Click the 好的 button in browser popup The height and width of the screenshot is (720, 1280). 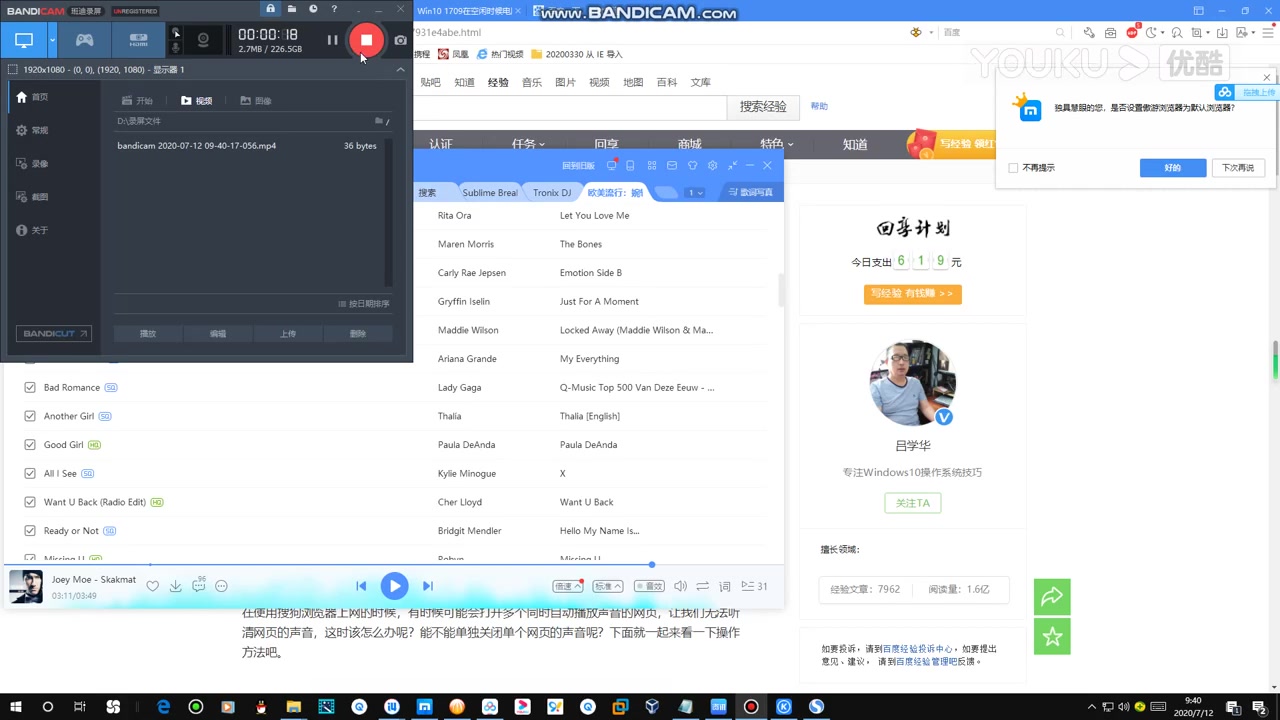pyautogui.click(x=1173, y=168)
